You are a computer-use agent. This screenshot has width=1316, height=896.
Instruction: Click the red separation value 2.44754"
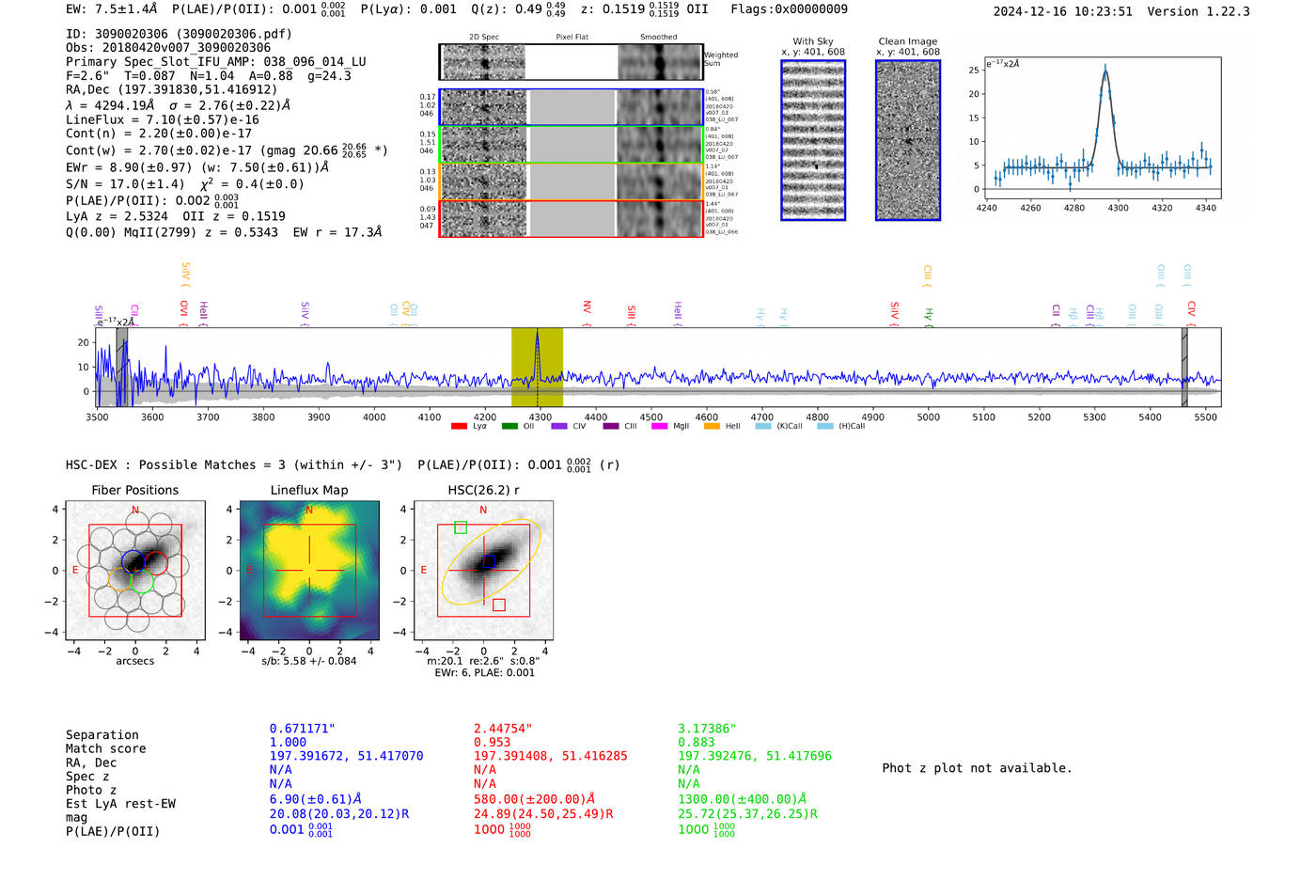pos(503,730)
